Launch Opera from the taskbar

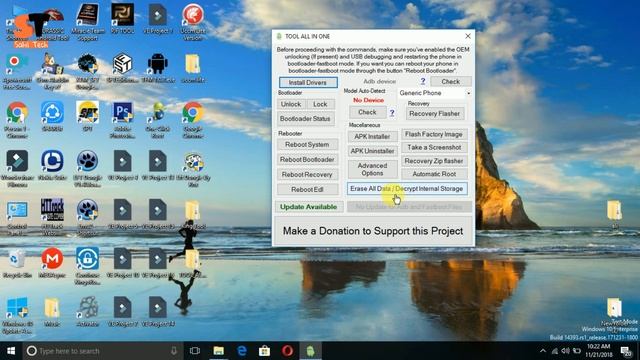287,351
